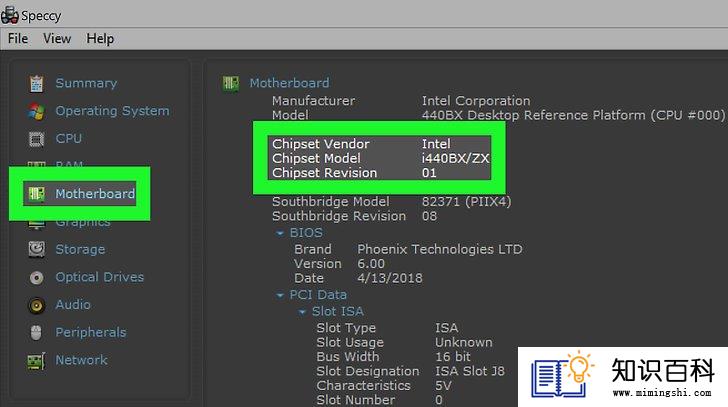Select the '82371 (PIIX4)' southbridge value
Image resolution: width=728 pixels, height=407 pixels.
467,202
